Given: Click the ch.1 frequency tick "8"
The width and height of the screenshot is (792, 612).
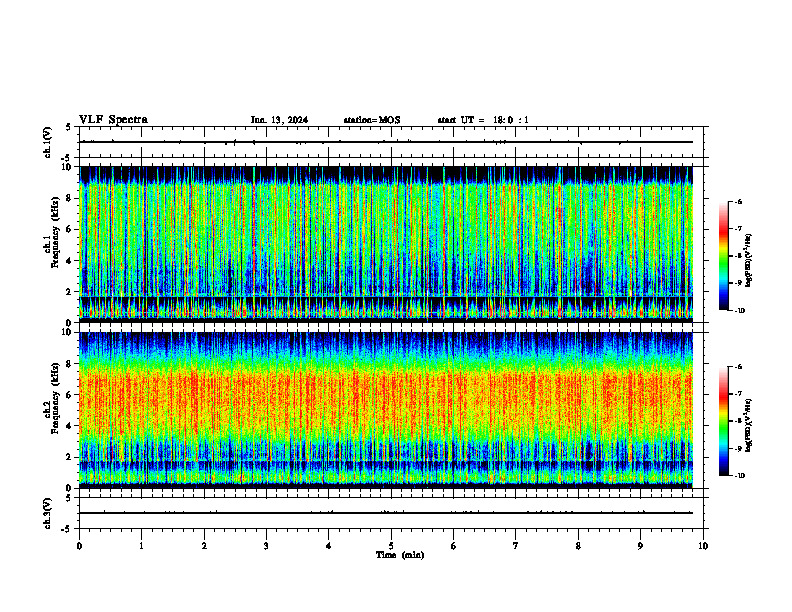Looking at the screenshot, I should (70, 198).
